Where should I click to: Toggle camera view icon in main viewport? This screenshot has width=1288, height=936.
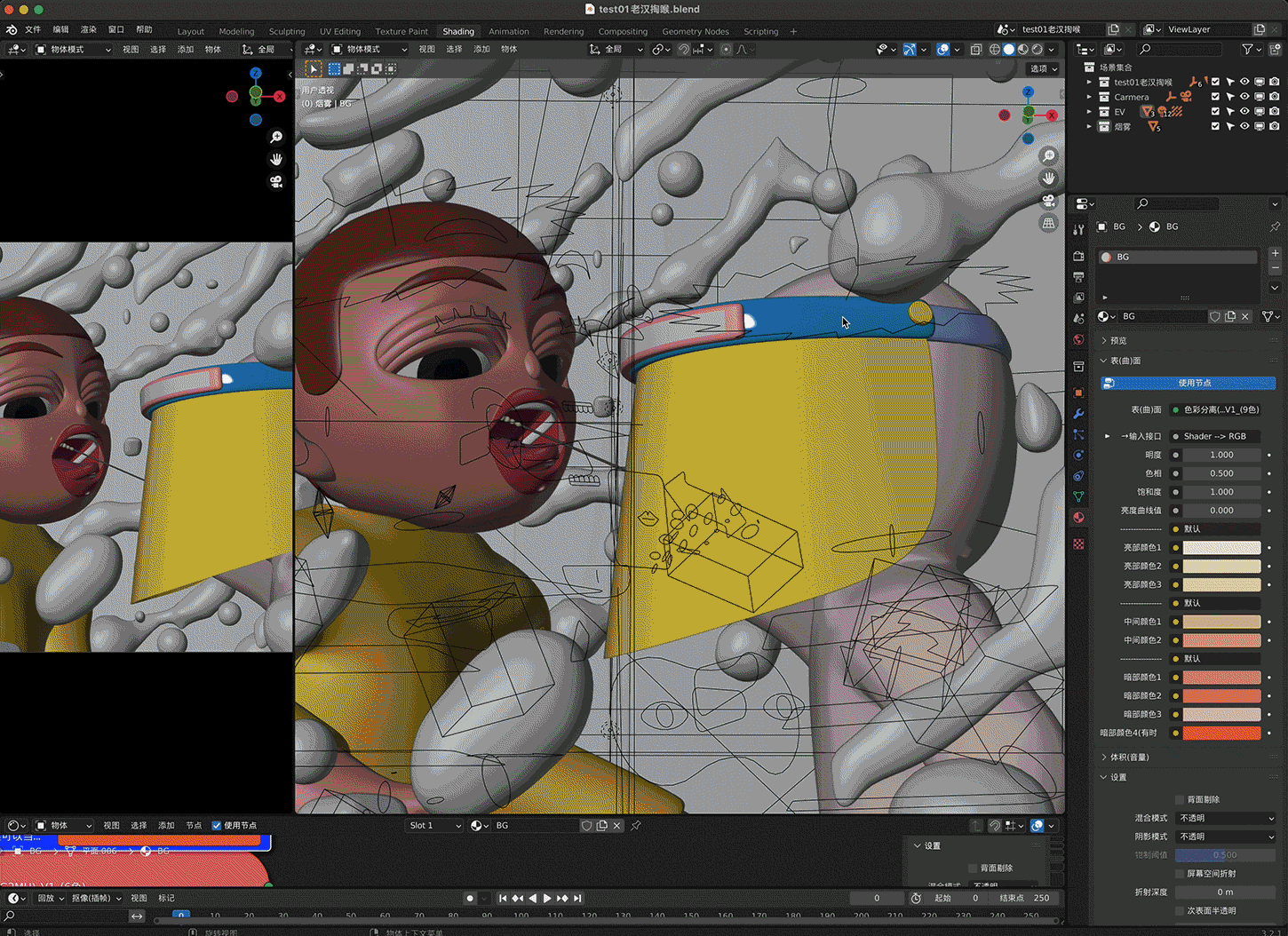1049,201
